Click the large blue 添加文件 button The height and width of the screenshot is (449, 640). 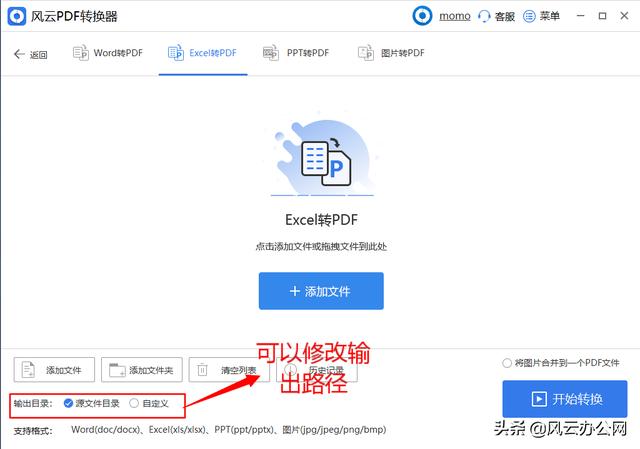pos(321,291)
